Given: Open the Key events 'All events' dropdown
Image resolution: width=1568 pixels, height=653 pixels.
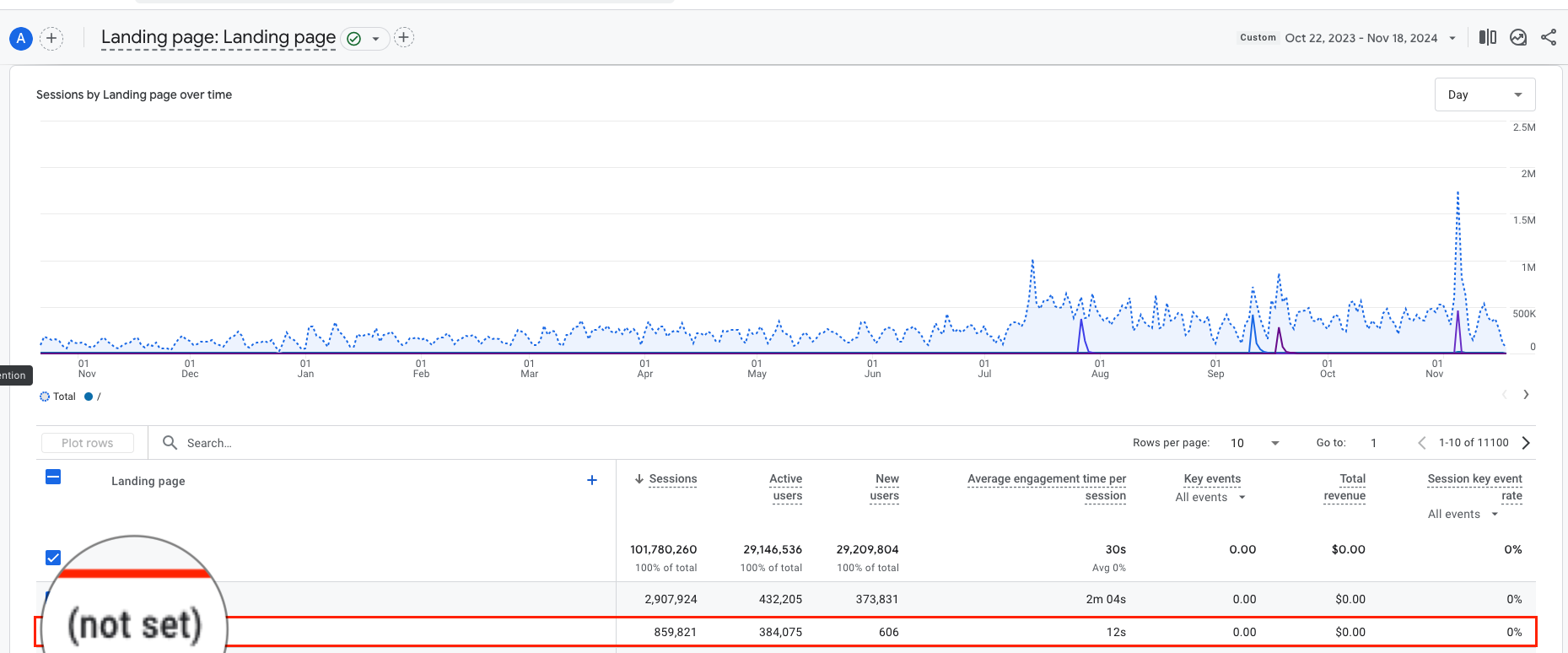Looking at the screenshot, I should [1210, 498].
